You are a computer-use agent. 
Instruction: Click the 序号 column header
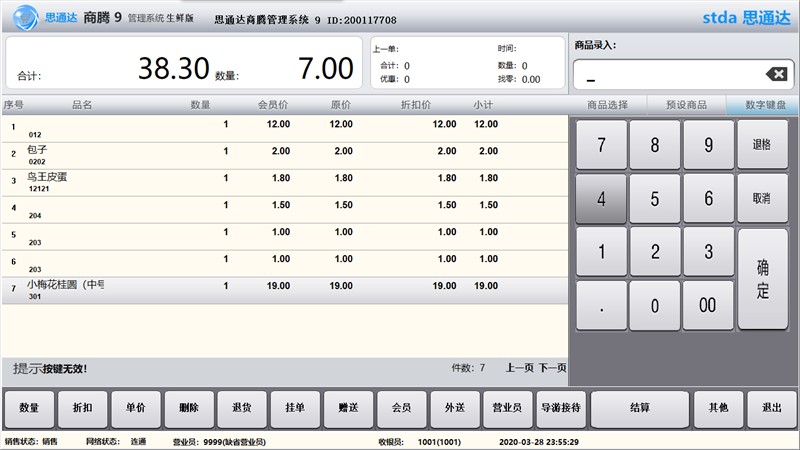(x=13, y=105)
